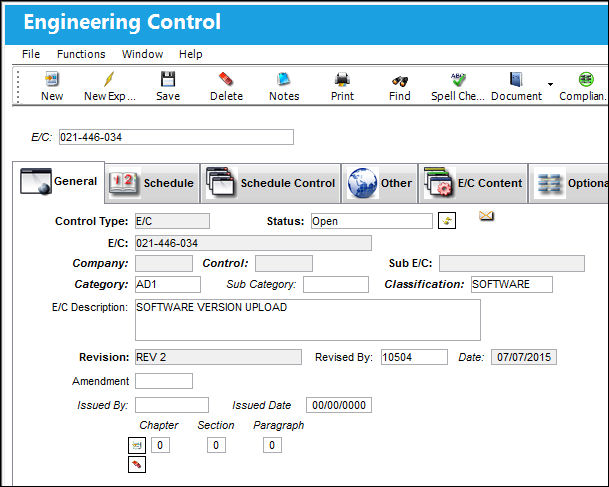Click the top E/C field with 021-446-034
The height and width of the screenshot is (487, 609).
(176, 137)
